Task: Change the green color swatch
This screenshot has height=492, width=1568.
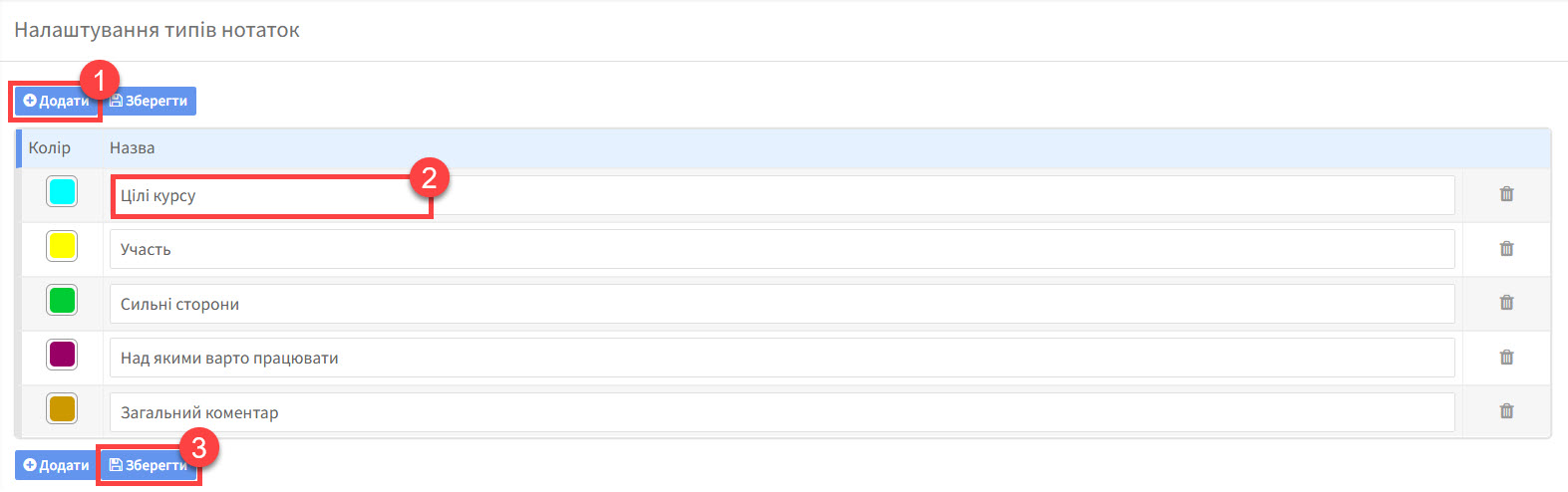Action: (x=62, y=300)
